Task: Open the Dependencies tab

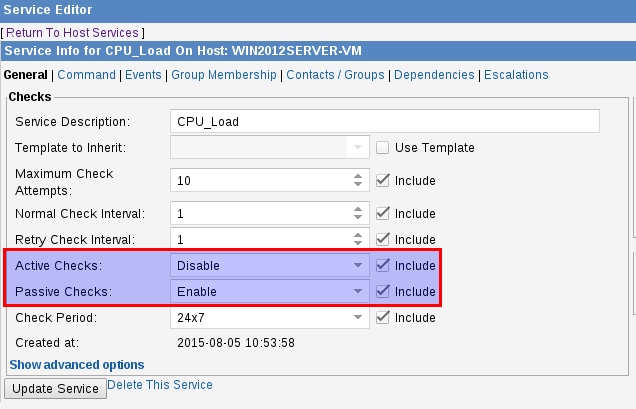Action: tap(434, 75)
